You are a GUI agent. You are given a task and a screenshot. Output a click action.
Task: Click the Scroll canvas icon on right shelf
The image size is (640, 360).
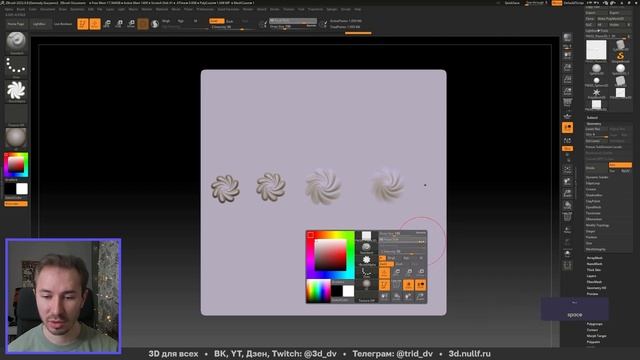coord(567,55)
